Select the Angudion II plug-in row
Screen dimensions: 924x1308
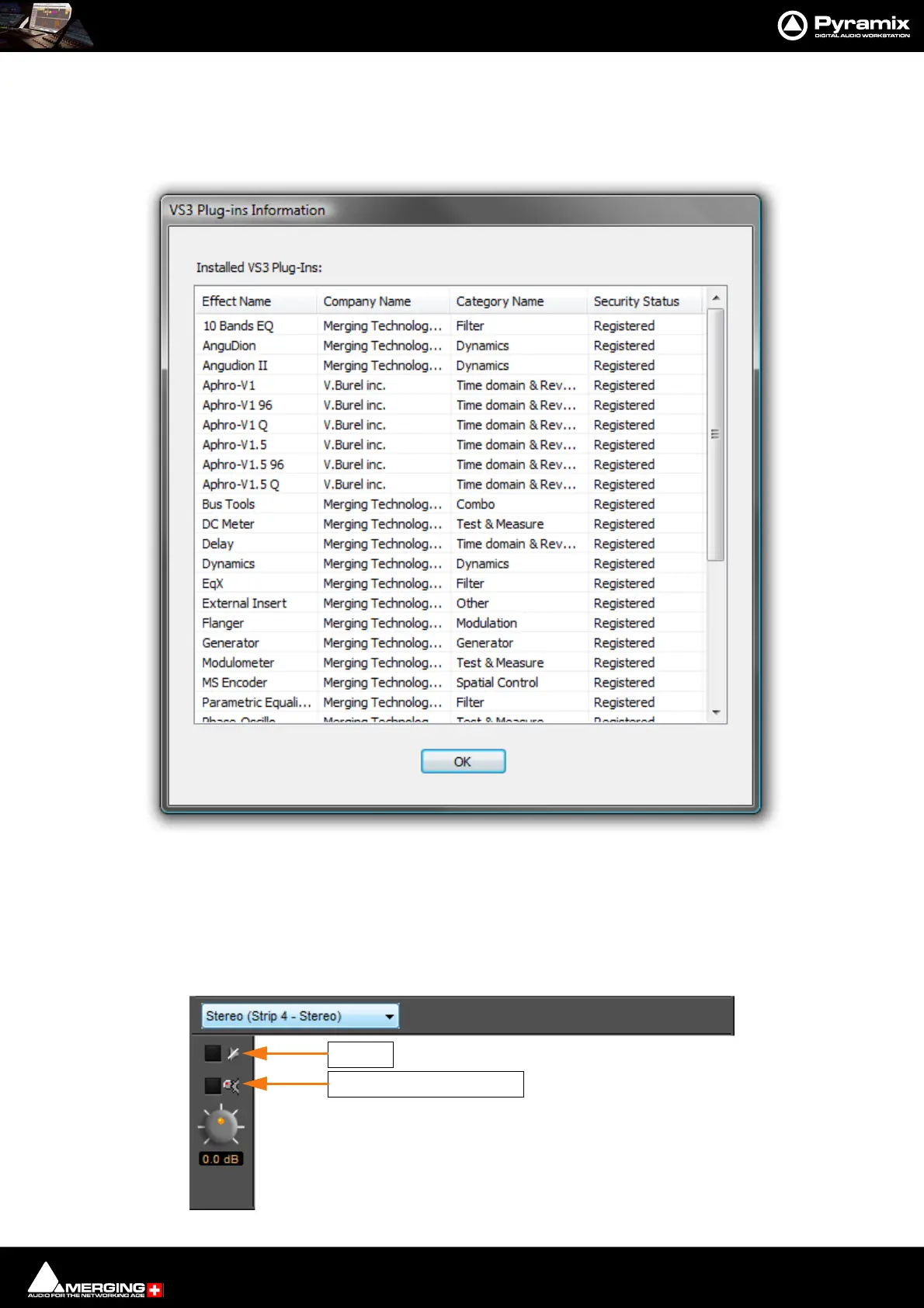coord(450,365)
